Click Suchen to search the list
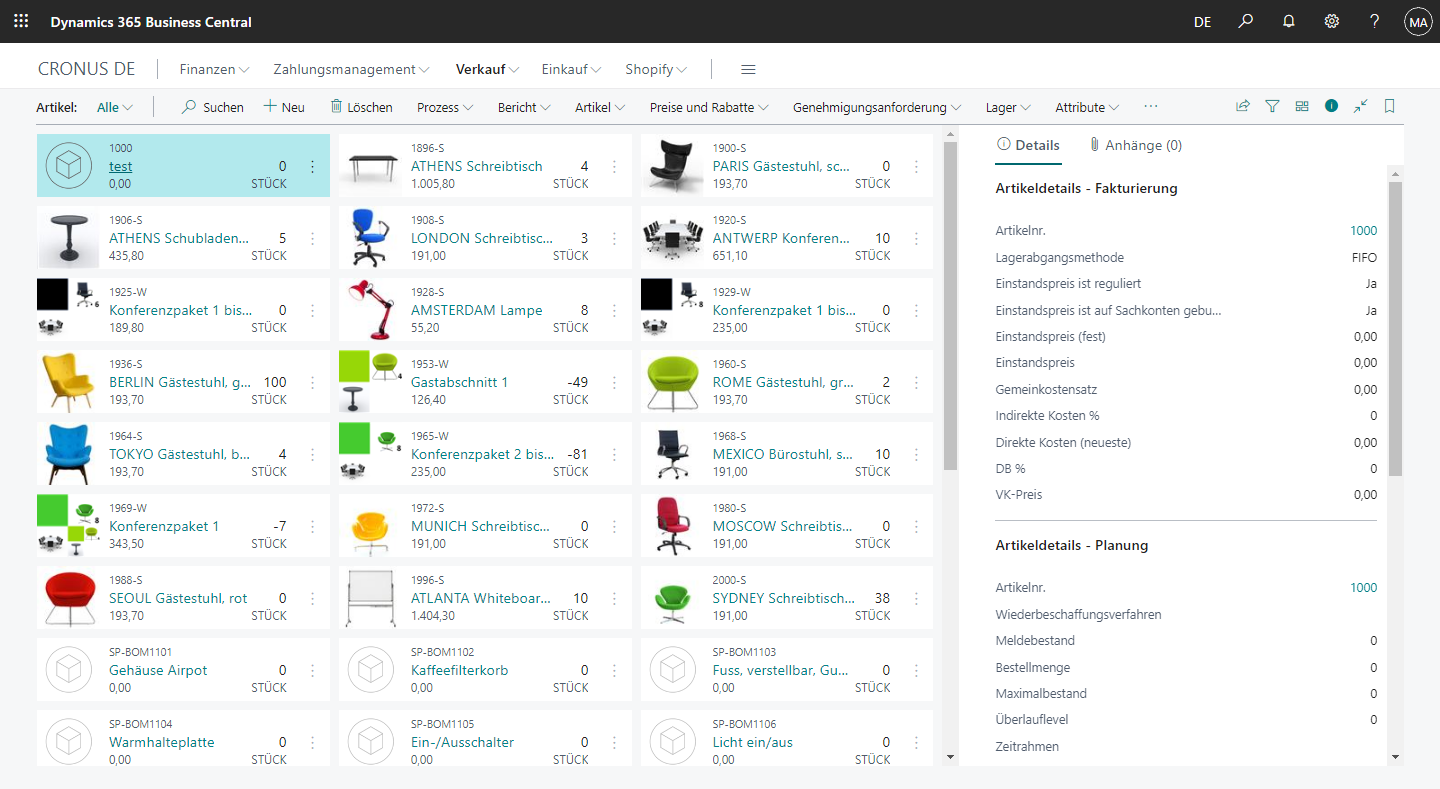The height and width of the screenshot is (789, 1440). (212, 107)
